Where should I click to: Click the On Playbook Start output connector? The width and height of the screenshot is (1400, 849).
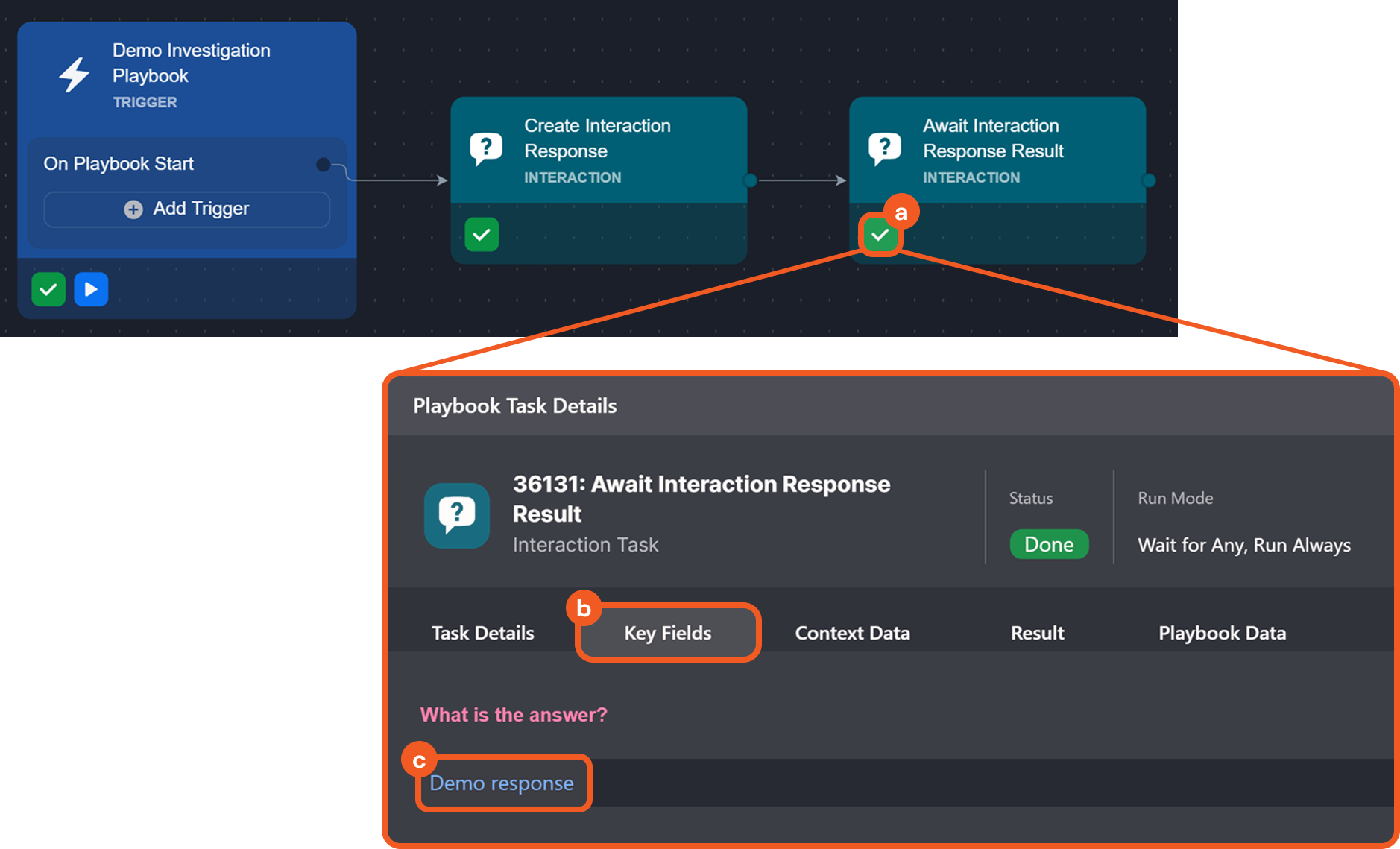click(x=324, y=165)
